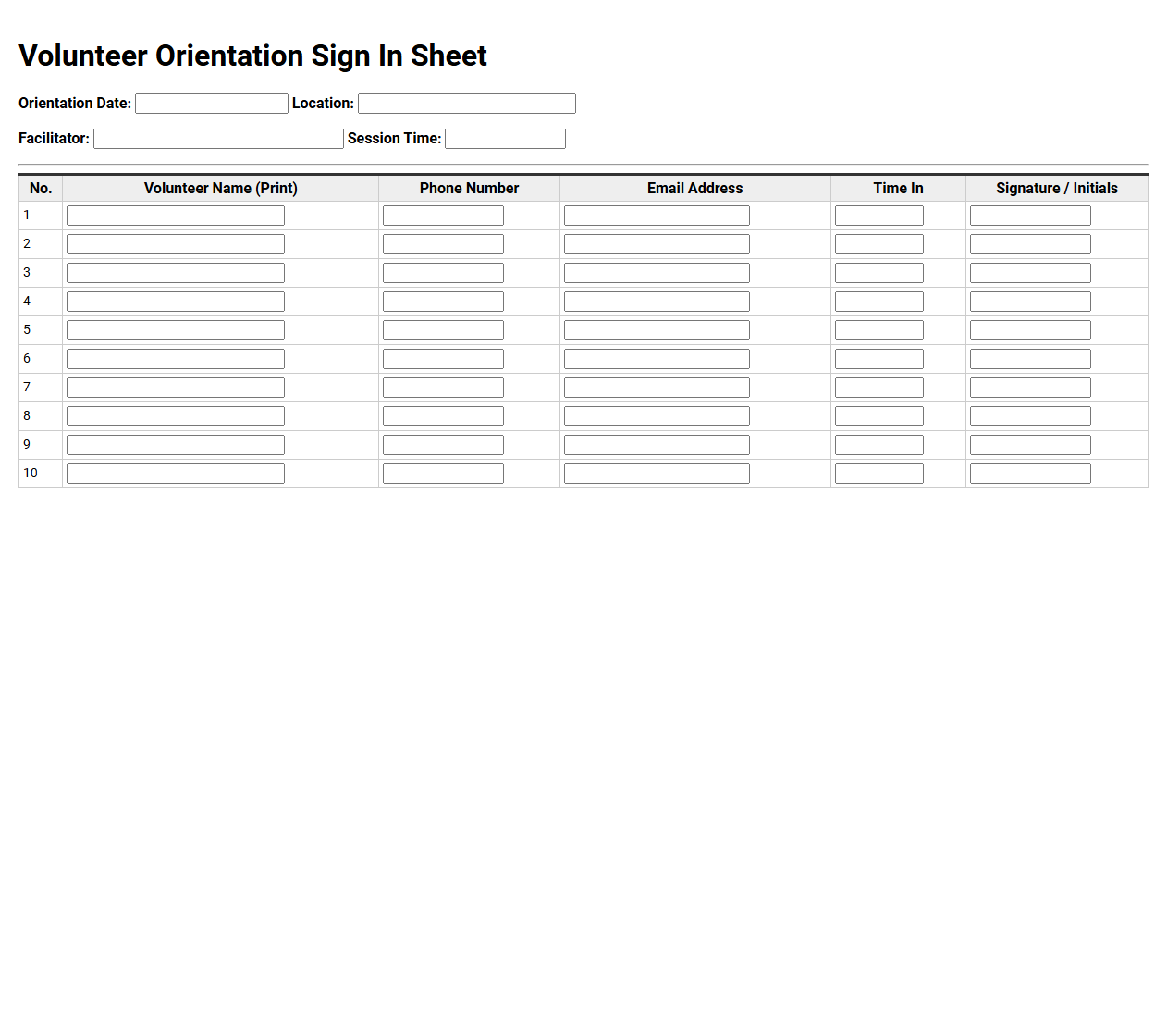Focus Time In field in row 9
Image resolution: width=1167 pixels, height=1036 pixels.
(x=879, y=445)
